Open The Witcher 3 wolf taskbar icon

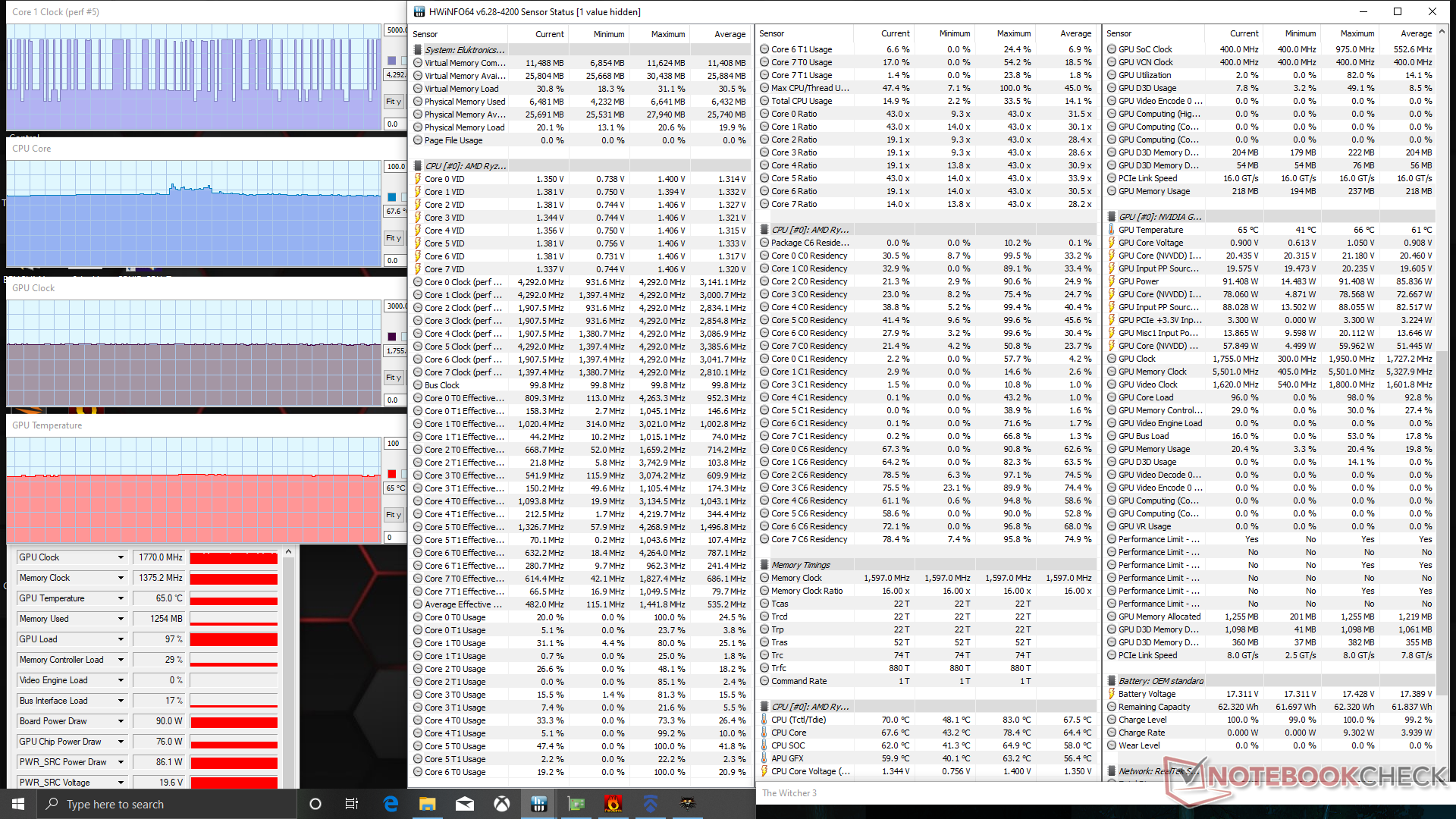pos(688,804)
